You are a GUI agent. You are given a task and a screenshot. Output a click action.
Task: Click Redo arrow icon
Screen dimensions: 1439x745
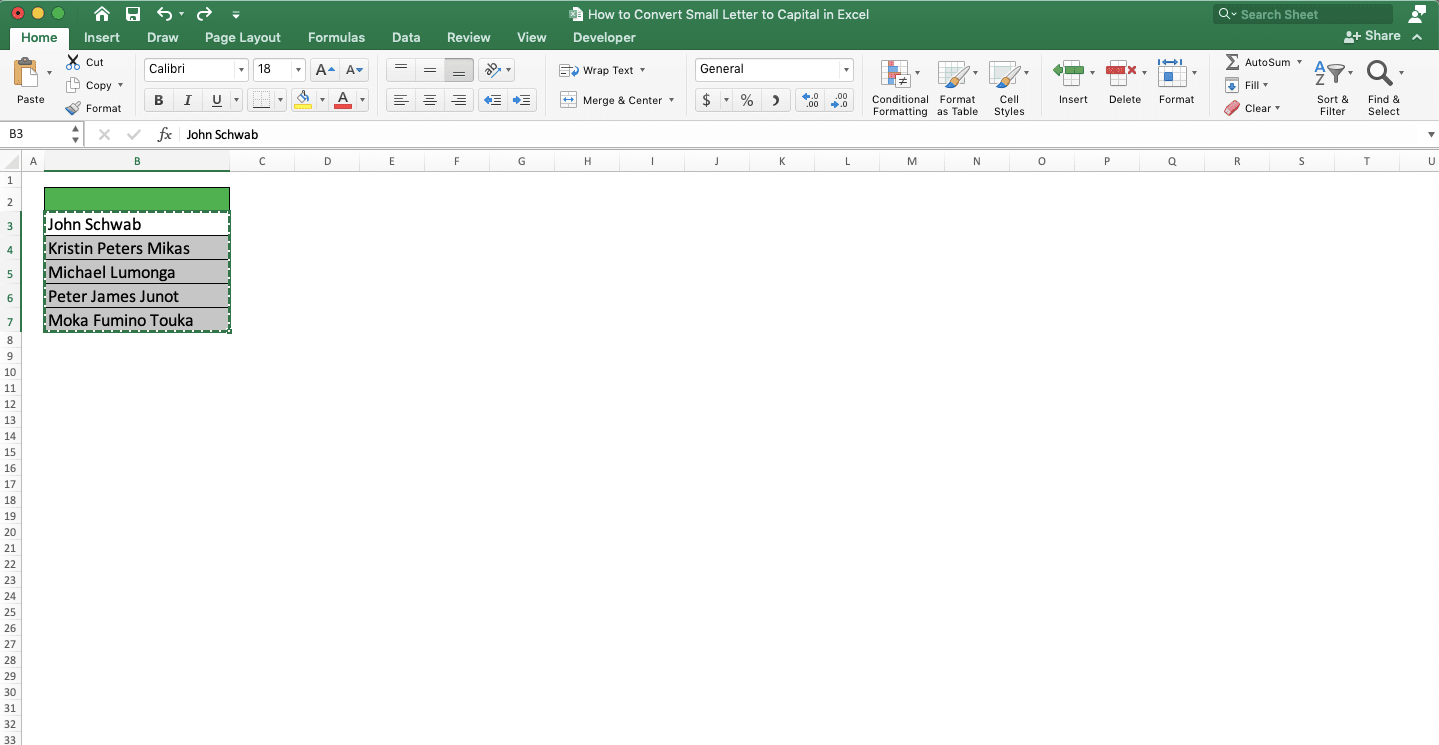(204, 14)
